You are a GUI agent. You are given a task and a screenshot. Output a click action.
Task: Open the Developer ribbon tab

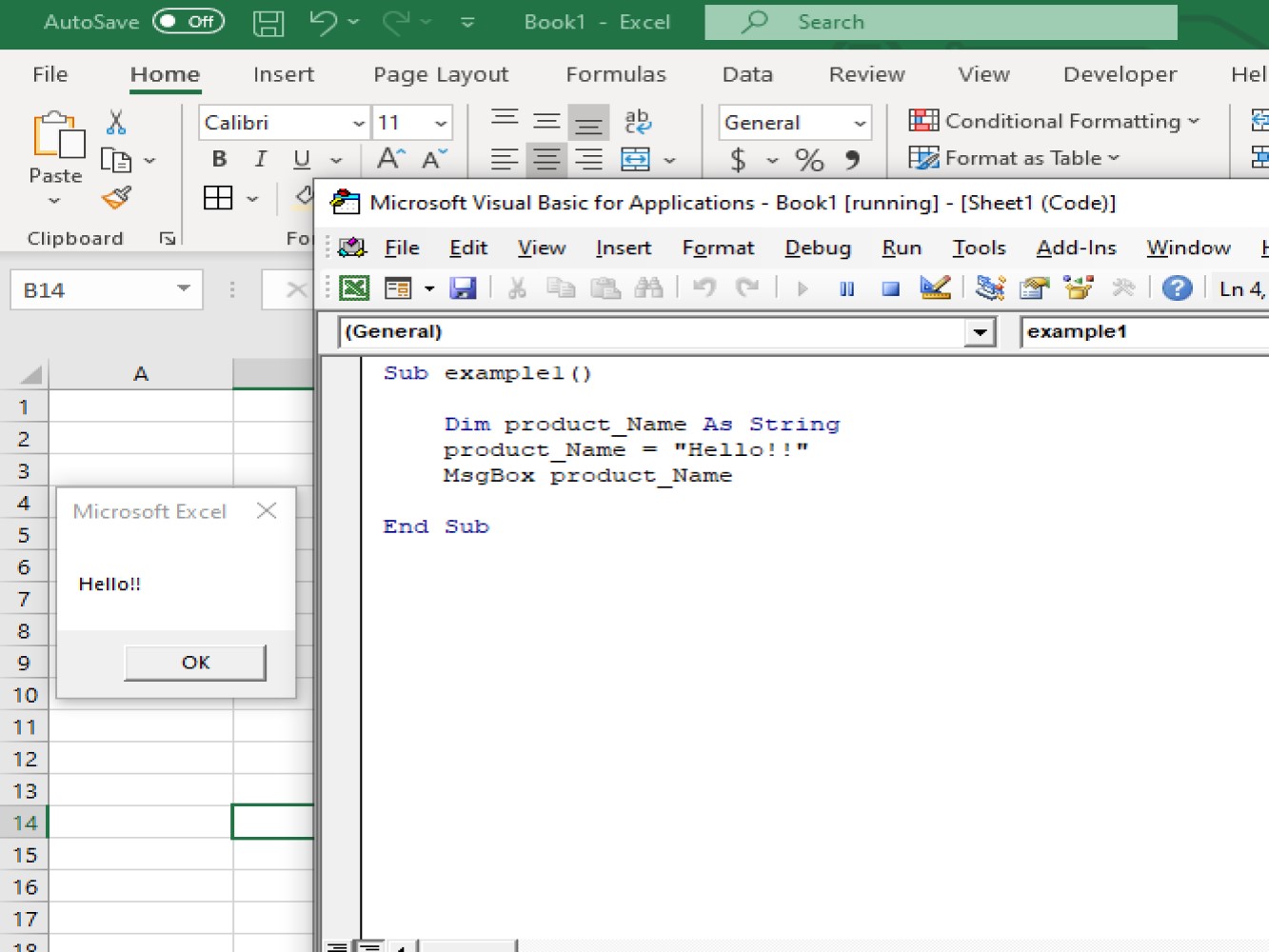(x=1120, y=74)
